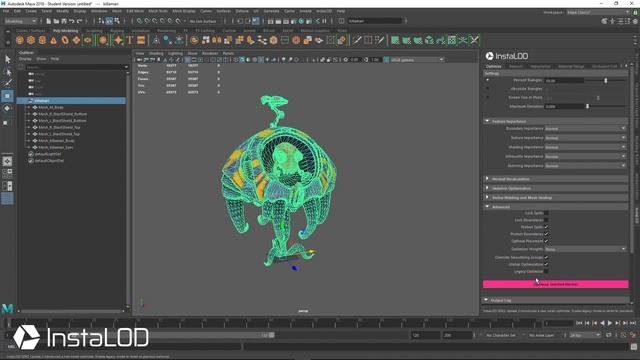Enable the Legacy Optimizer checkbox

pos(546,271)
